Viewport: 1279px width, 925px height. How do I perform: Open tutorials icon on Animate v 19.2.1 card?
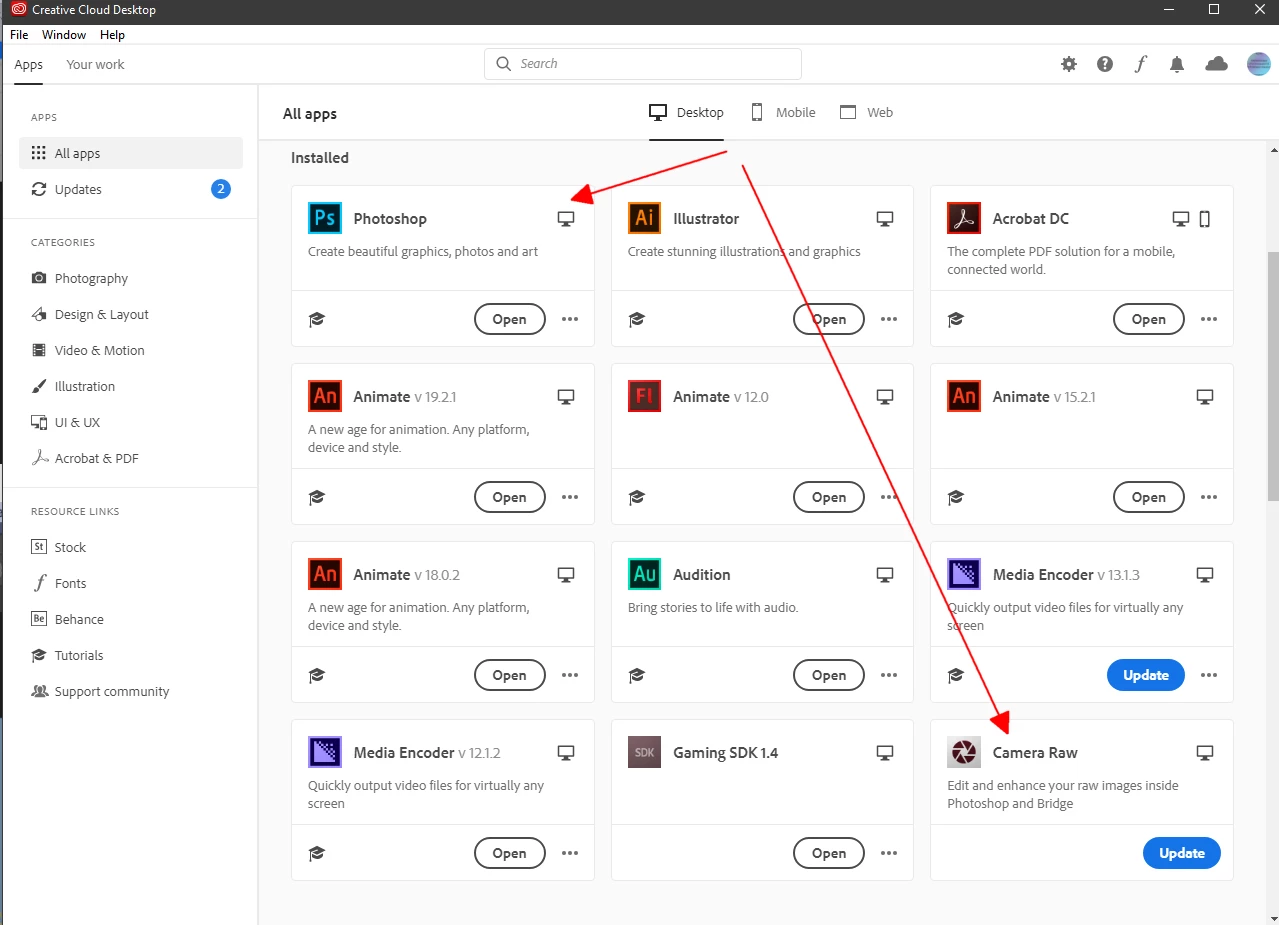click(317, 497)
